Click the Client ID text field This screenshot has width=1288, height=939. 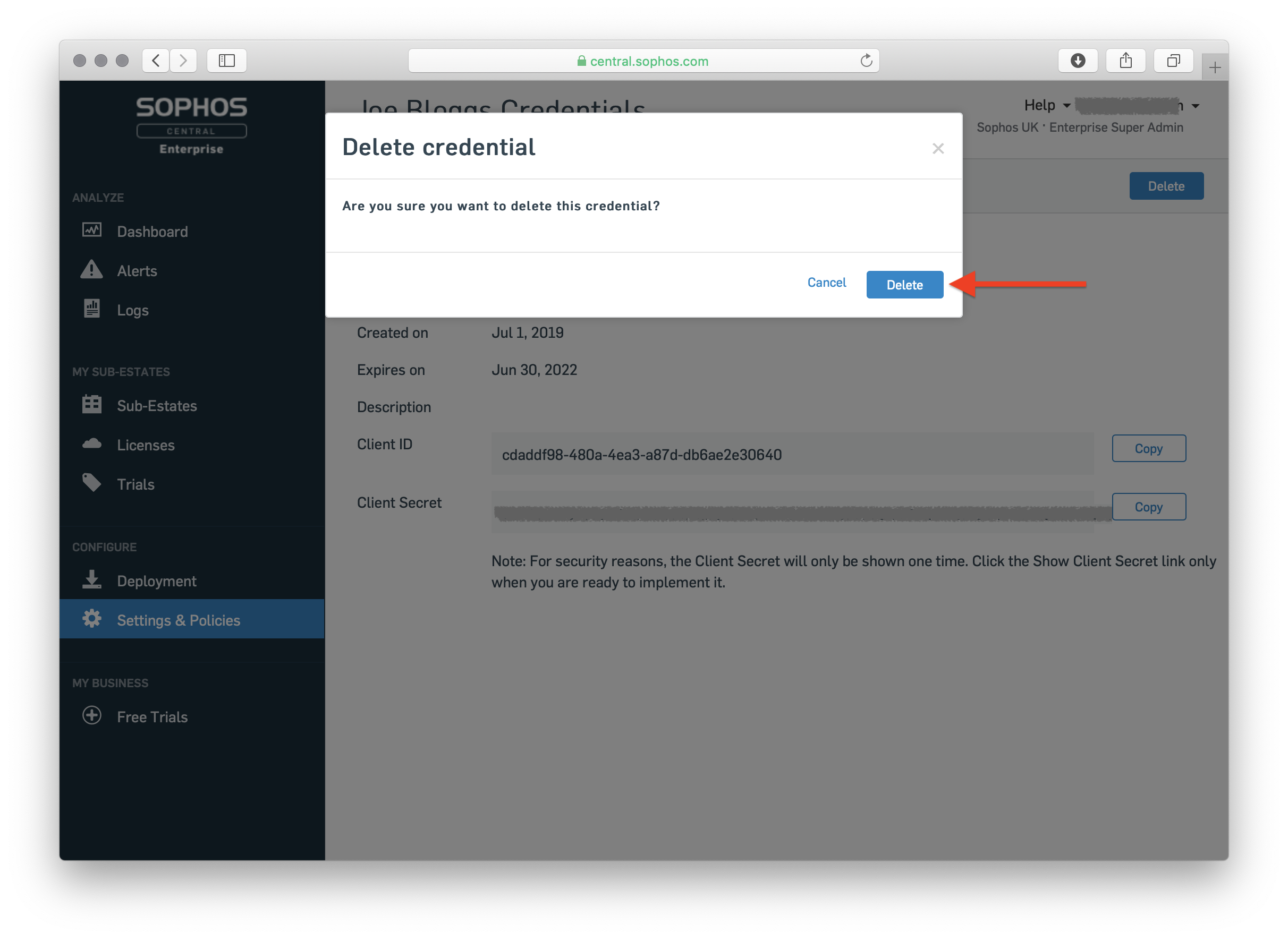792,454
